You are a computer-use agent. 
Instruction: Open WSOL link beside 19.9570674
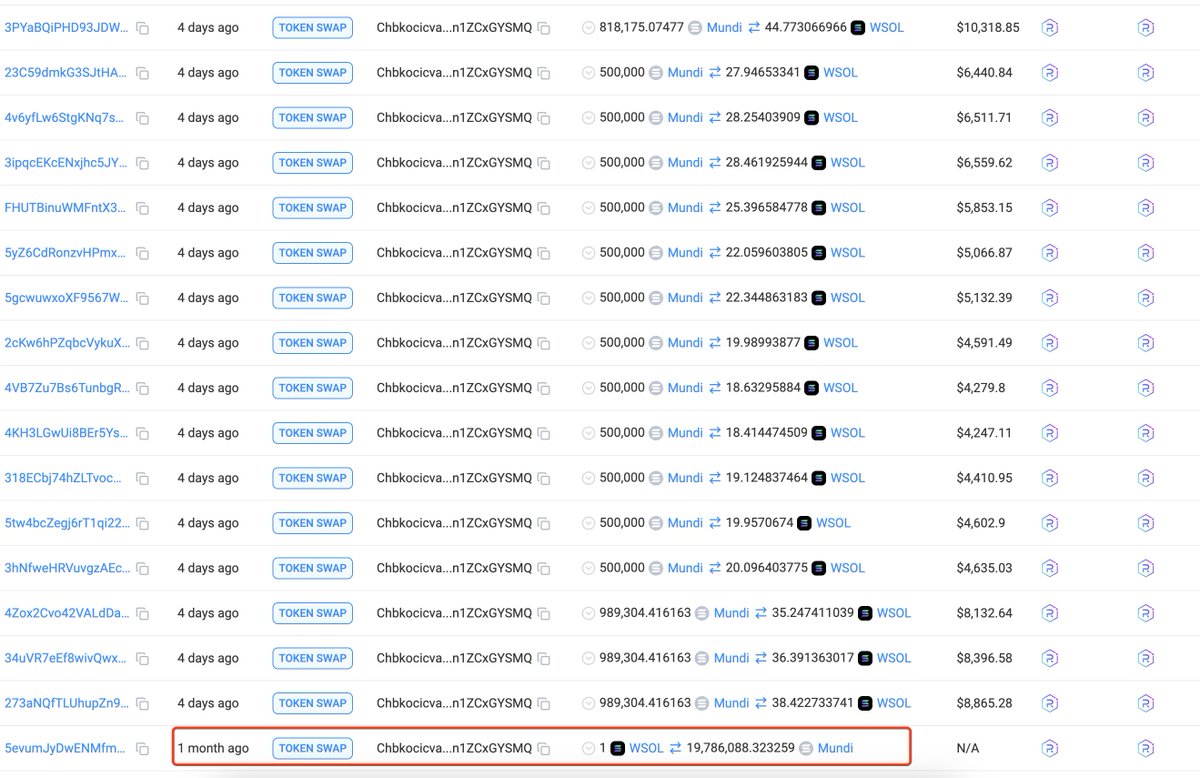tap(833, 523)
